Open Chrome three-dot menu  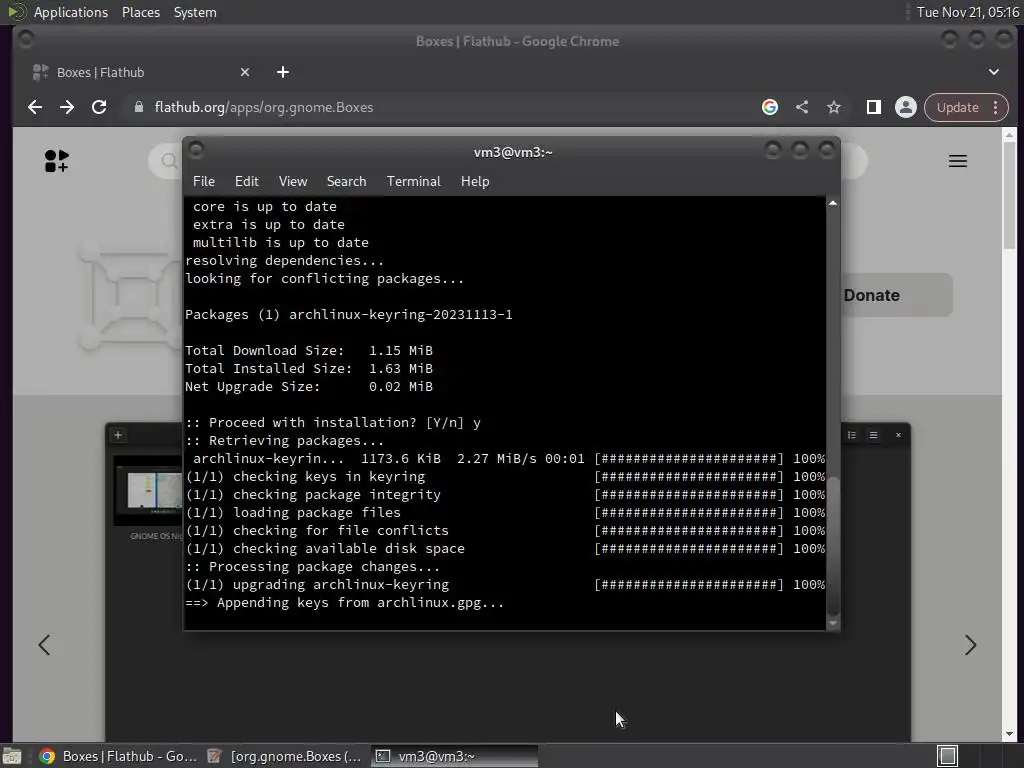[x=996, y=107]
